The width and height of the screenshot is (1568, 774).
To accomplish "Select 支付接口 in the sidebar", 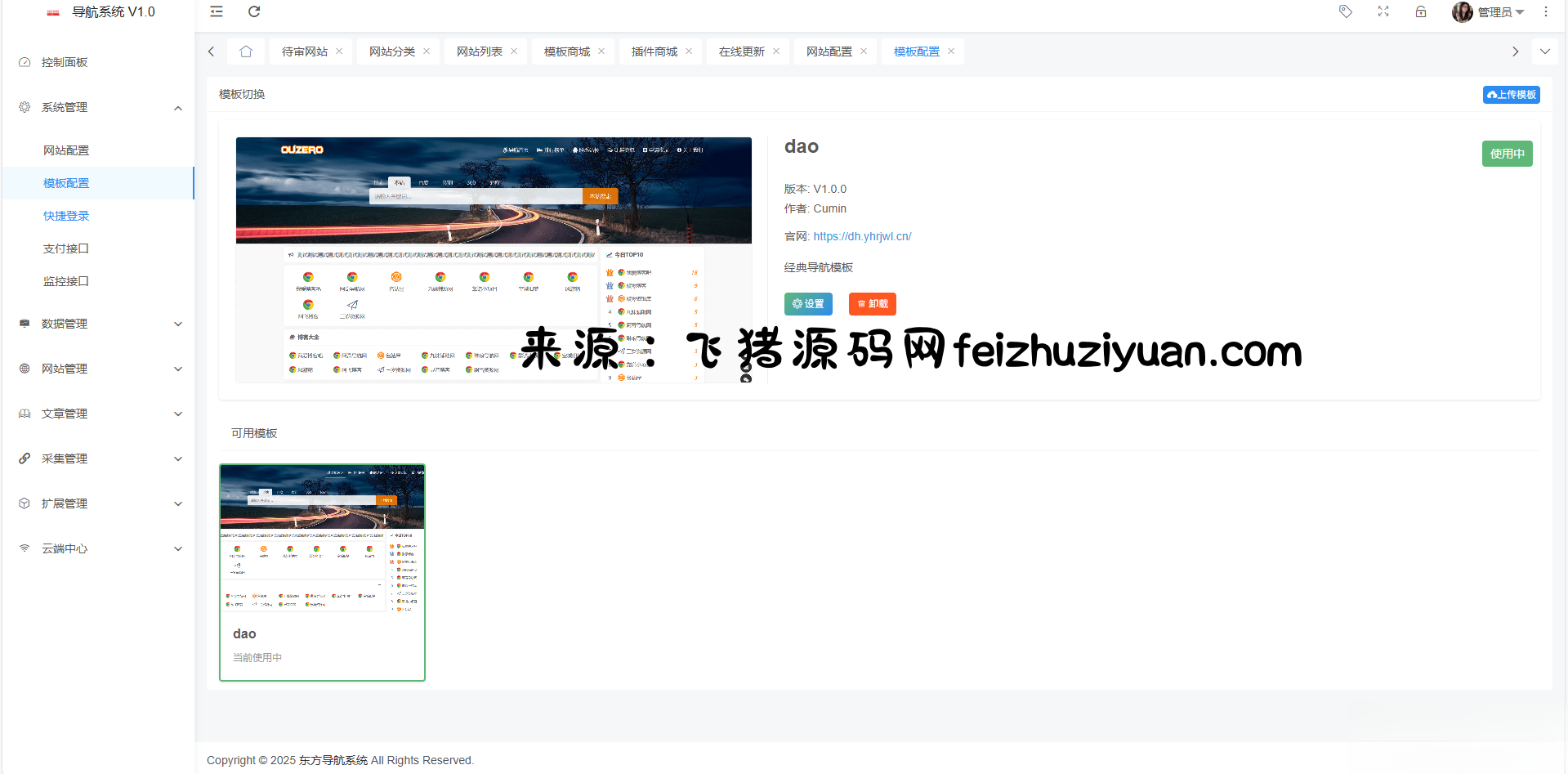I will pyautogui.click(x=66, y=248).
